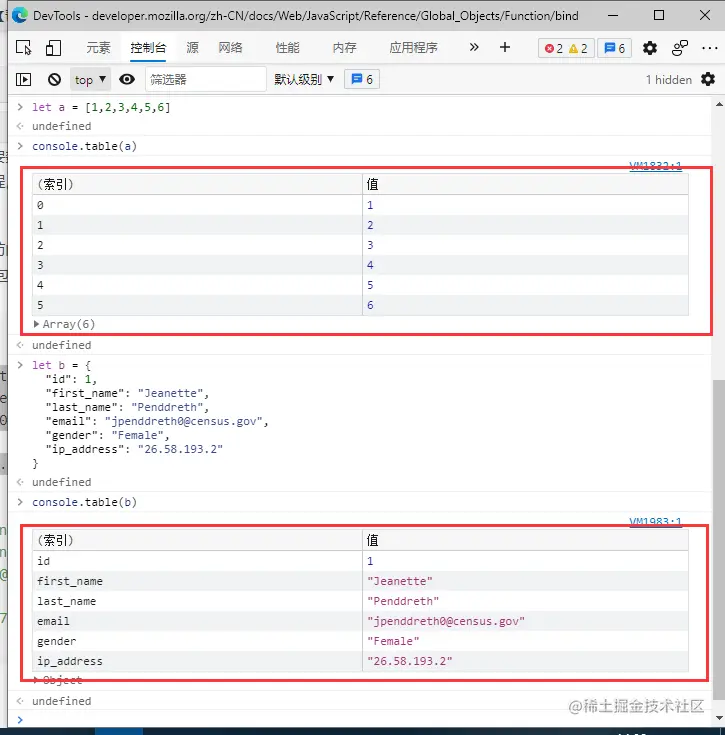Click the "Penddreth" value cell
Viewport: 725px width, 735px height.
(x=525, y=601)
